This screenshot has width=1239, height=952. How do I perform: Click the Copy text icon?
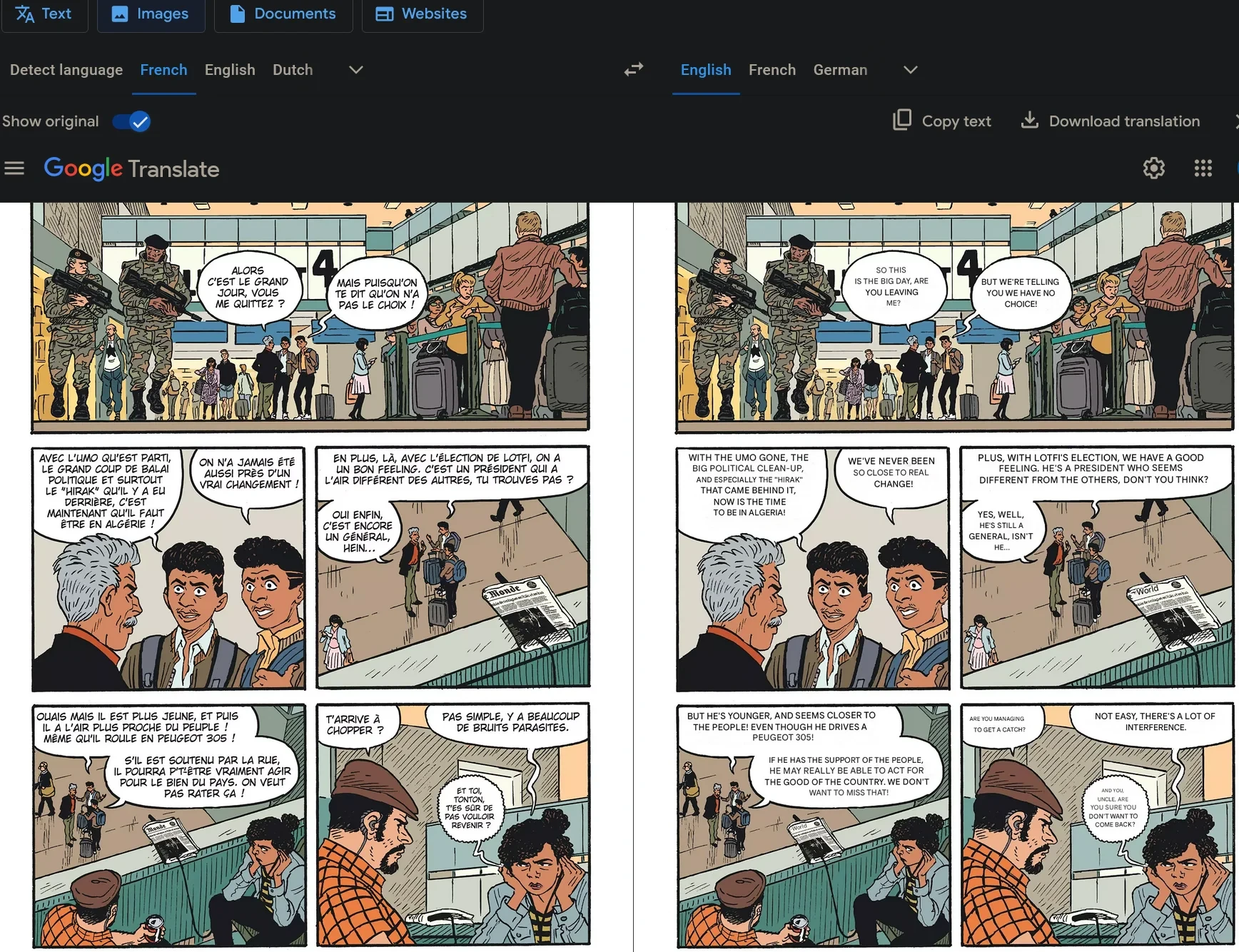(x=902, y=120)
